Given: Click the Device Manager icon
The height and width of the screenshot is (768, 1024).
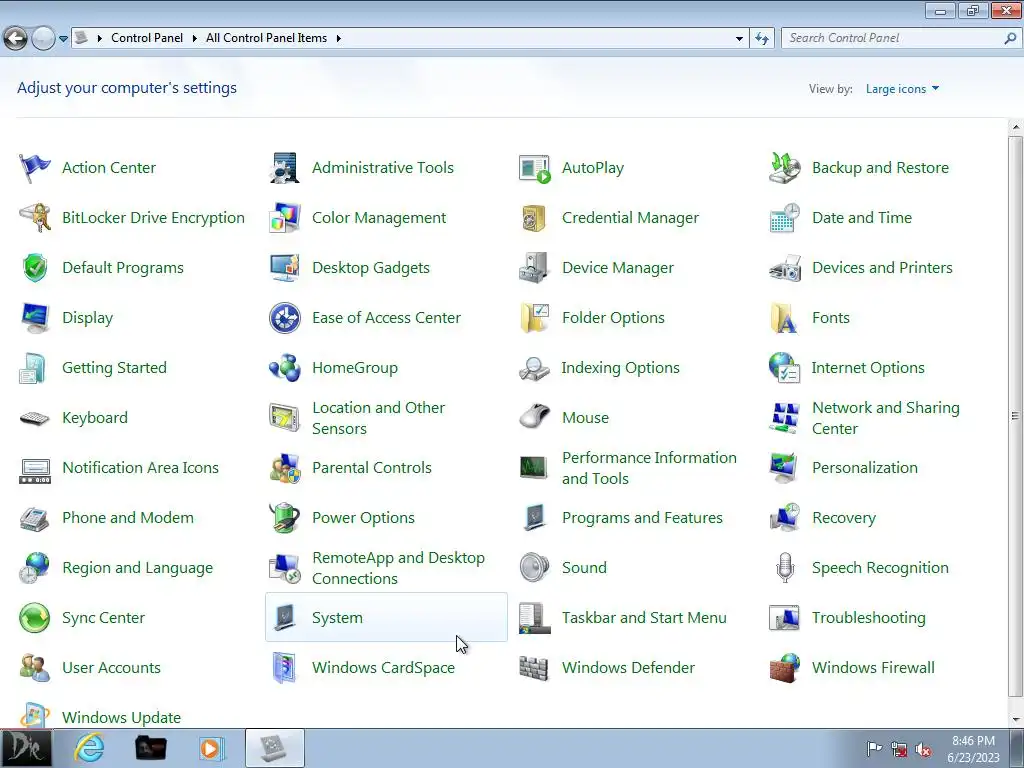Looking at the screenshot, I should coord(535,268).
